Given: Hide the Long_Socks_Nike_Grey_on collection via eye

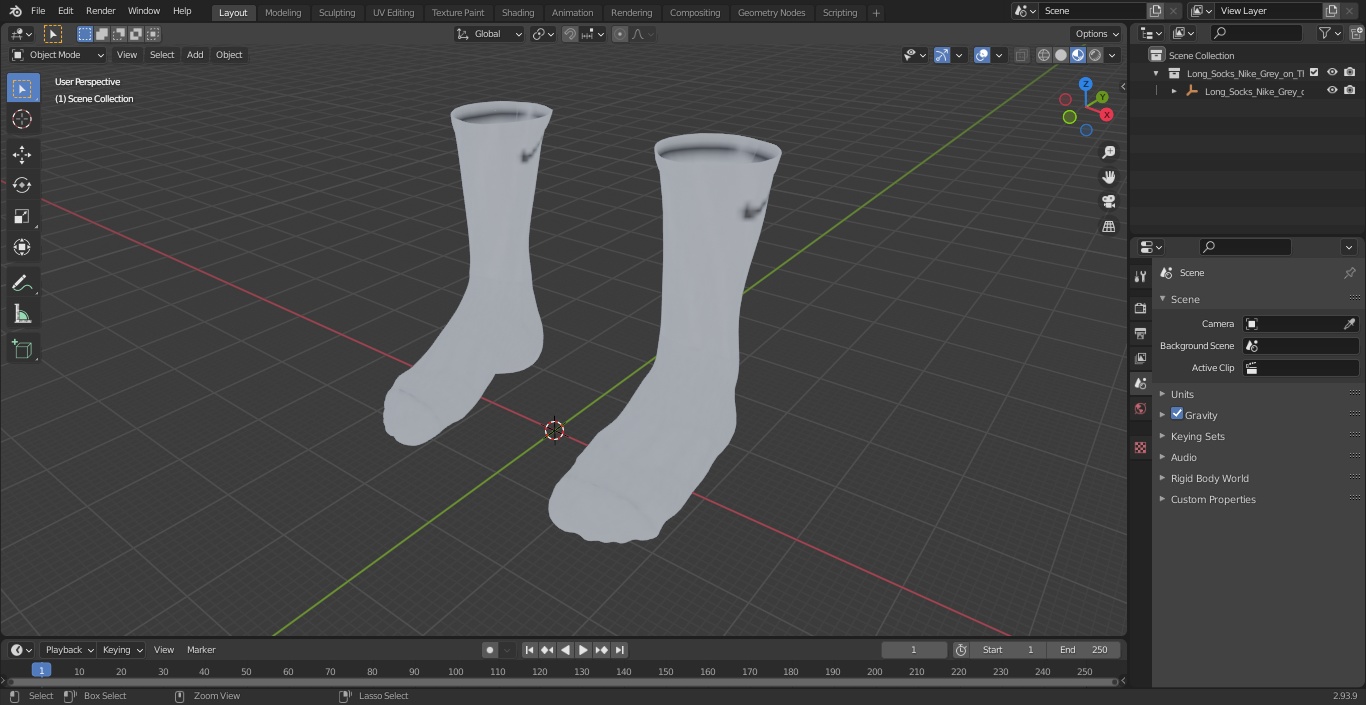Looking at the screenshot, I should tap(1332, 73).
